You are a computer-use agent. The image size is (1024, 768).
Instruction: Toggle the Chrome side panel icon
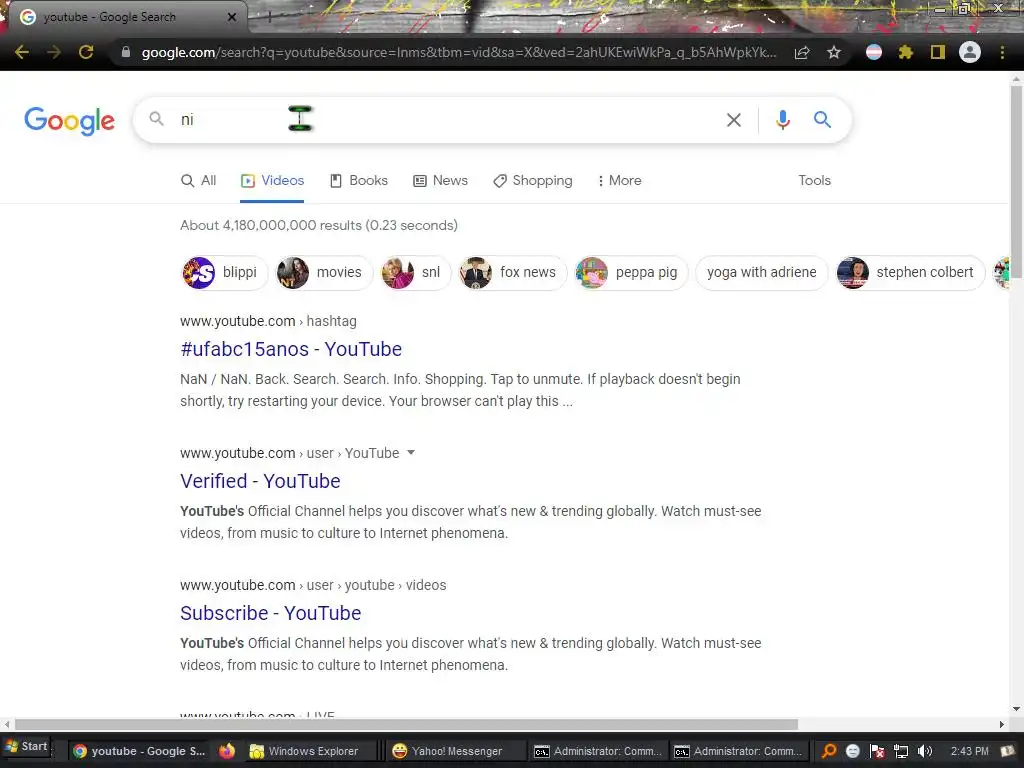point(938,52)
